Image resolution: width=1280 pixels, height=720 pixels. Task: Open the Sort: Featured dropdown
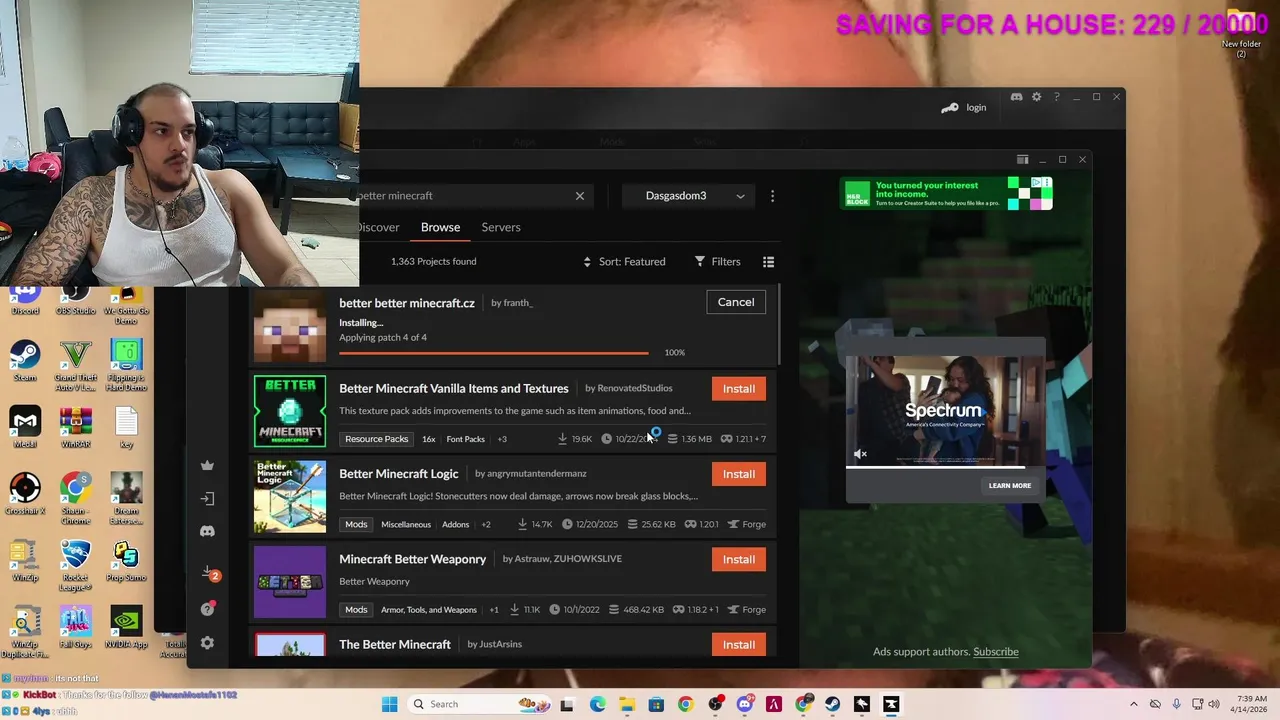(x=625, y=262)
